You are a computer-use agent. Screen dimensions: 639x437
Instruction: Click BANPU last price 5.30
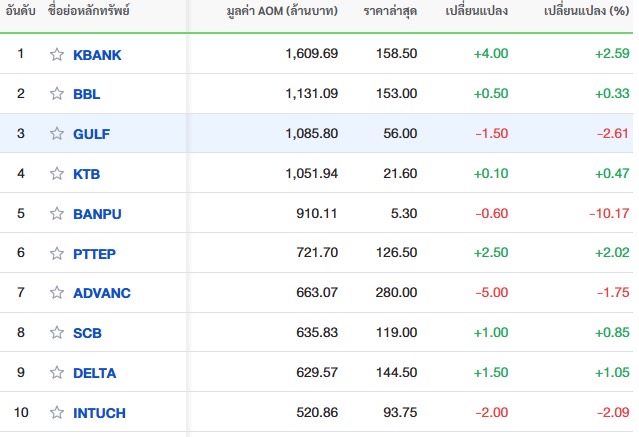(x=404, y=213)
